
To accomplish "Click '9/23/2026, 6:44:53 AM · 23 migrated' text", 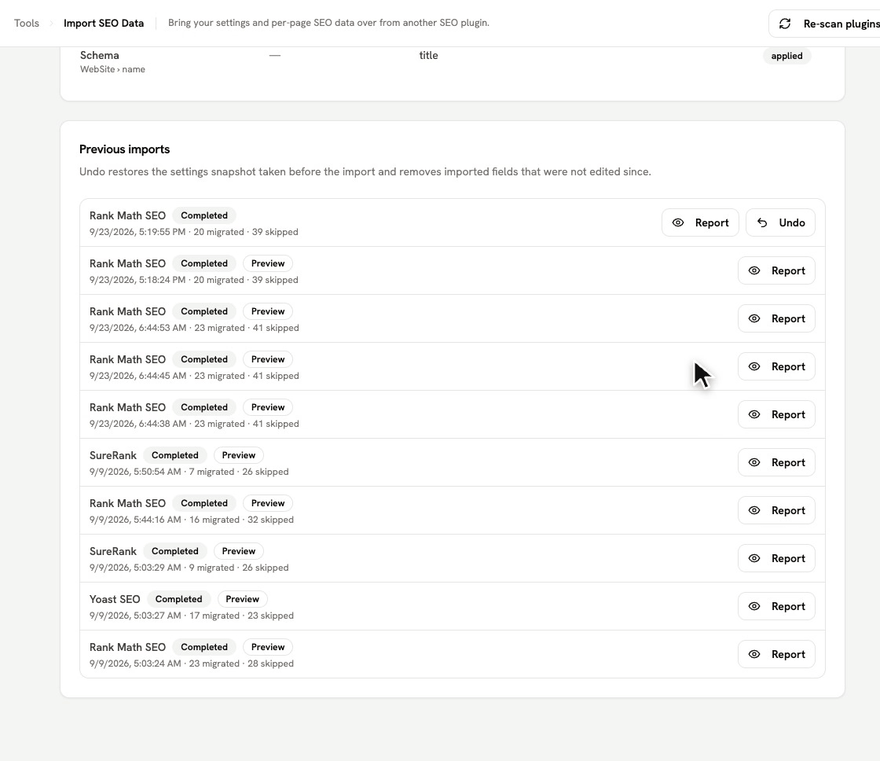I will click(x=167, y=328).
